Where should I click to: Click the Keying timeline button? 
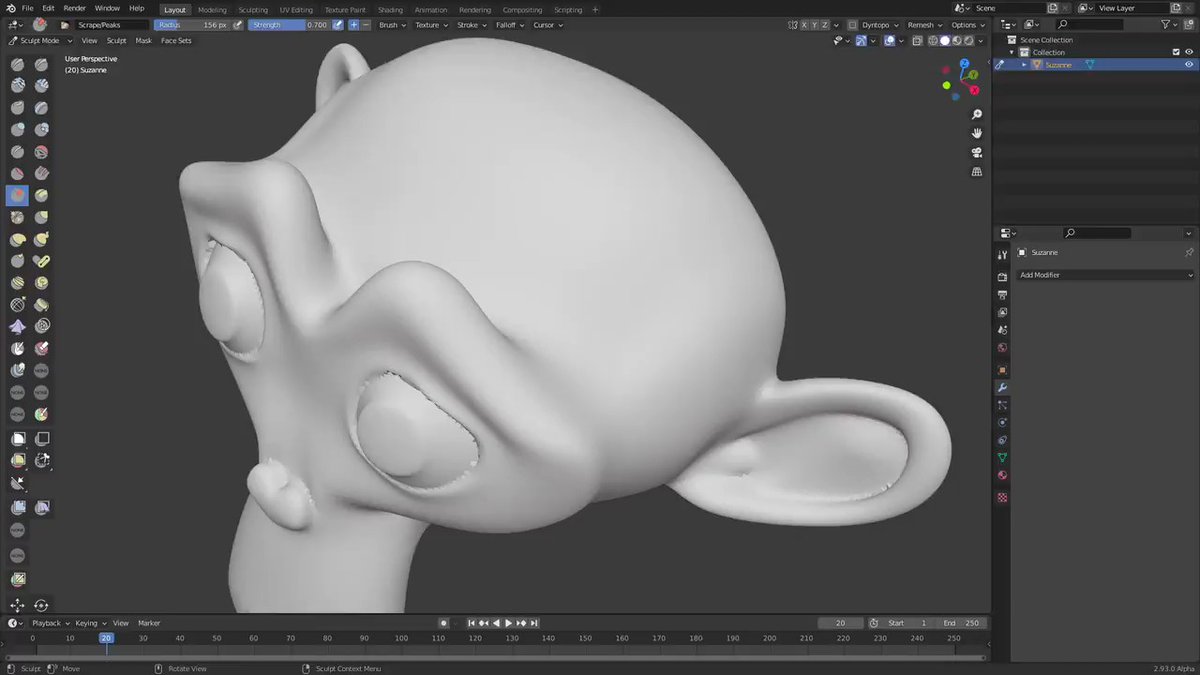(89, 623)
